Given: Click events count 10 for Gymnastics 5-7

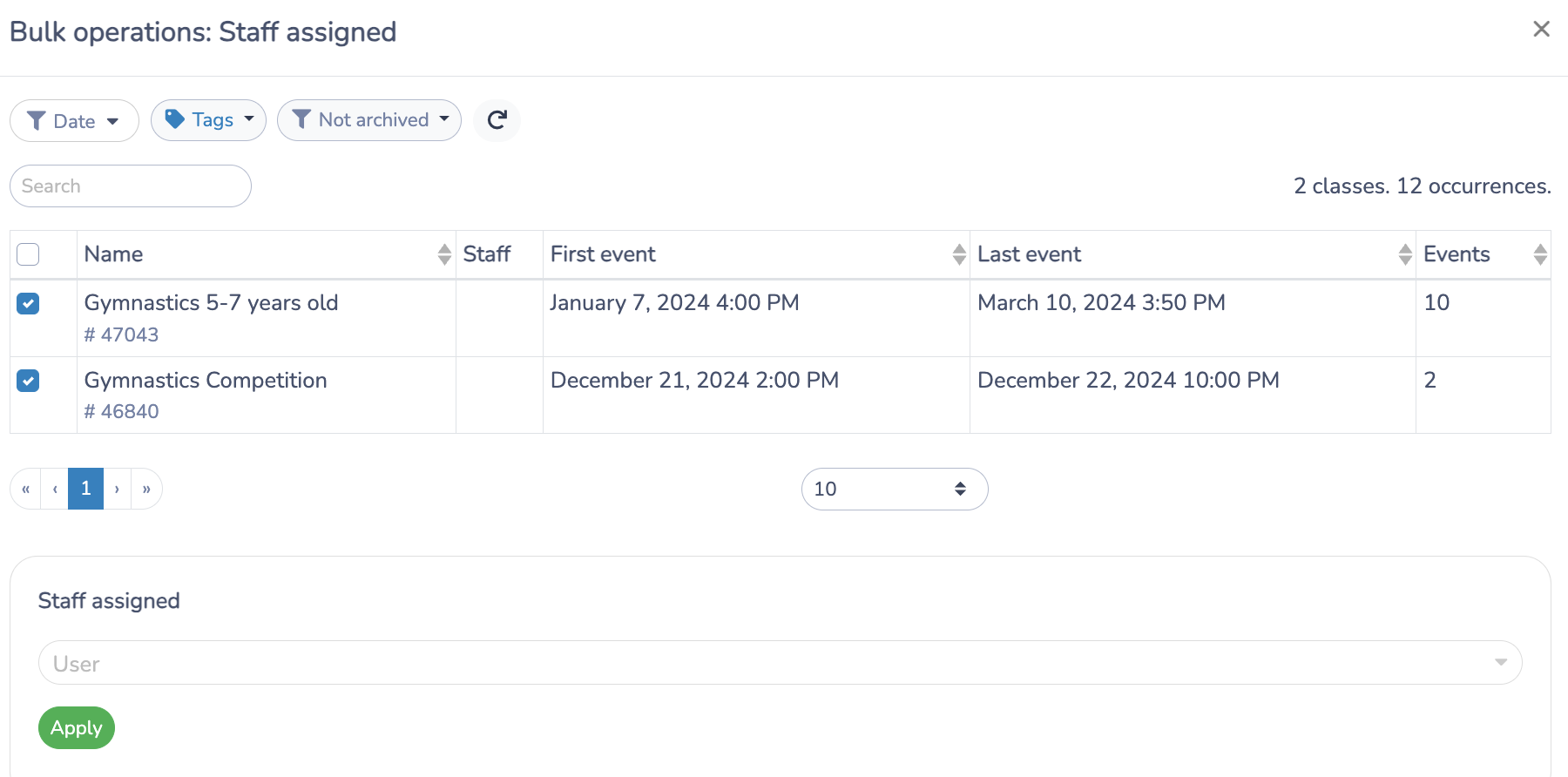Looking at the screenshot, I should [x=1436, y=303].
